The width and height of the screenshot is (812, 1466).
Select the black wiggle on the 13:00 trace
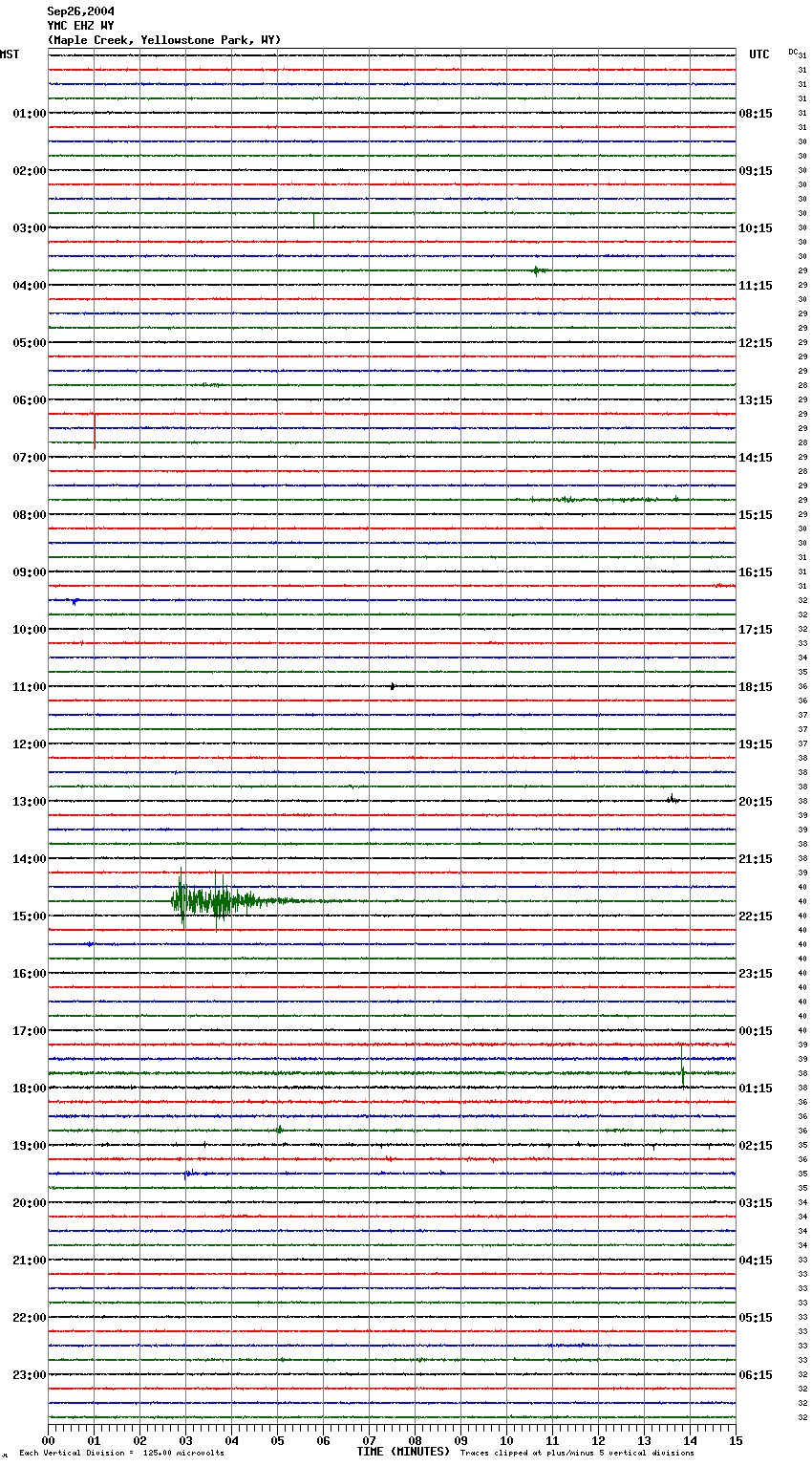673,799
